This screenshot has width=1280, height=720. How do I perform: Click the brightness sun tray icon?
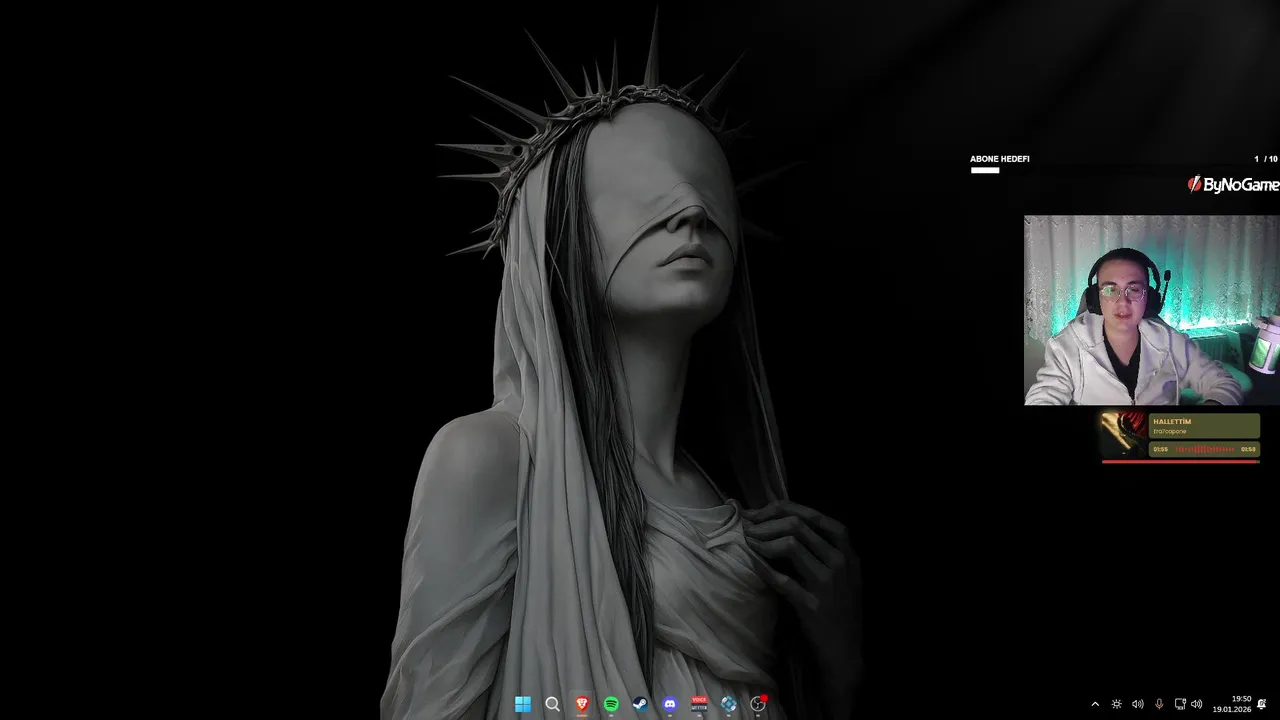pyautogui.click(x=1117, y=704)
